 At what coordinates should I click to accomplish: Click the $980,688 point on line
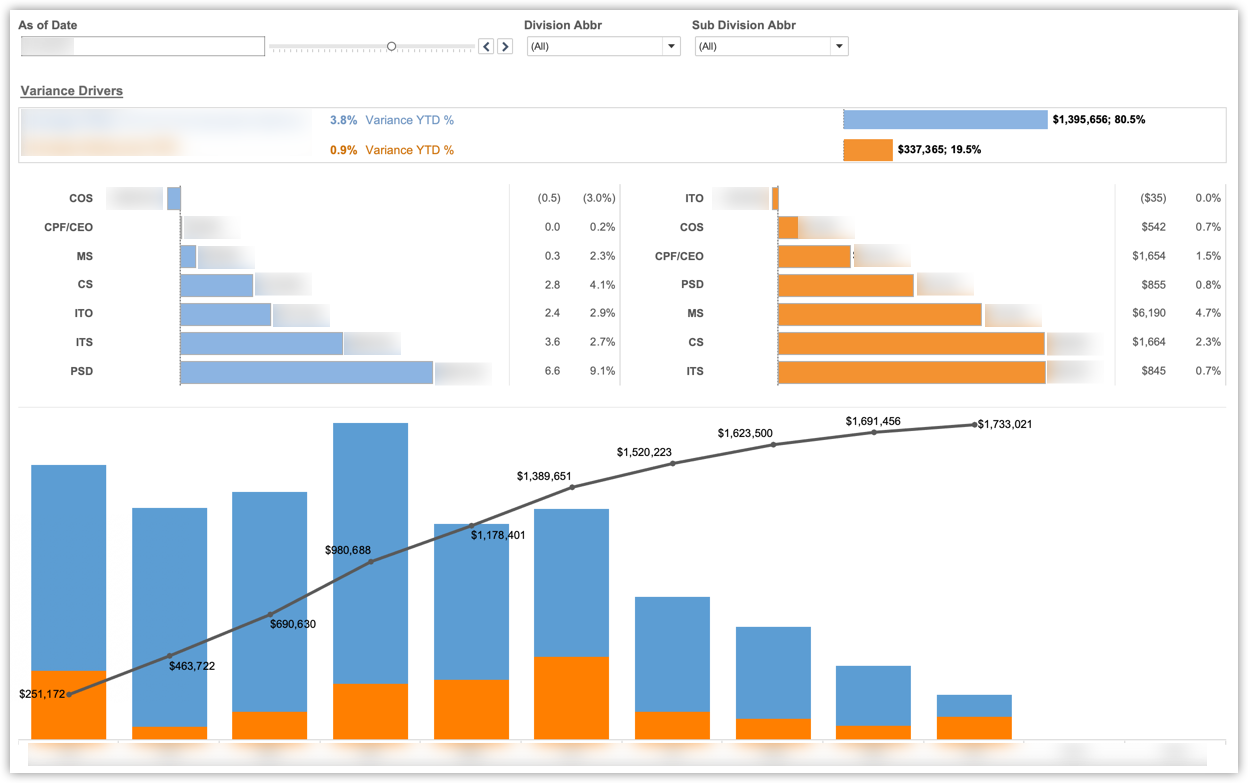coord(371,562)
